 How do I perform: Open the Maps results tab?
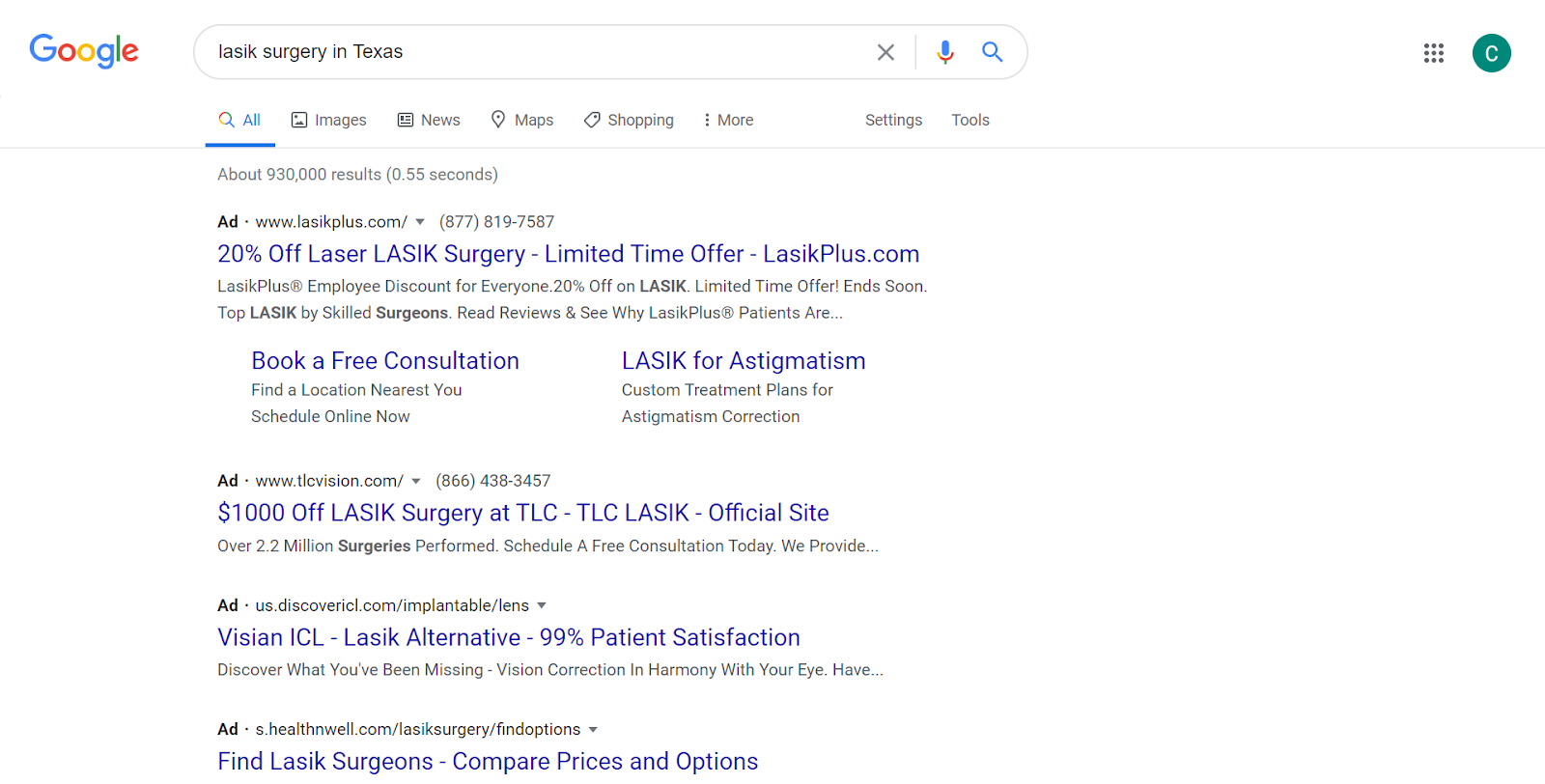[x=522, y=120]
